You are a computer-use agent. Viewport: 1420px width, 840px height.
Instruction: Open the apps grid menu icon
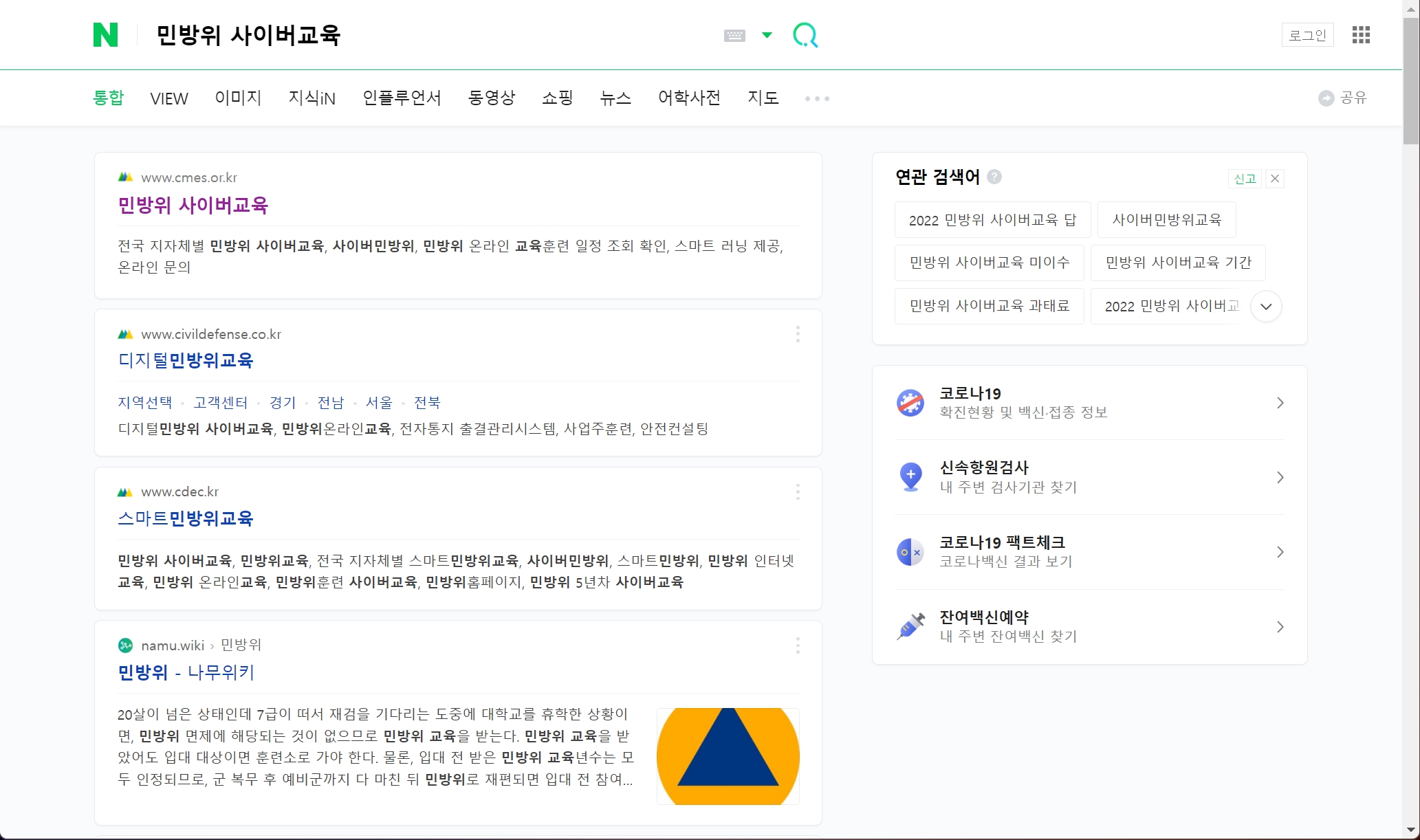click(1361, 35)
